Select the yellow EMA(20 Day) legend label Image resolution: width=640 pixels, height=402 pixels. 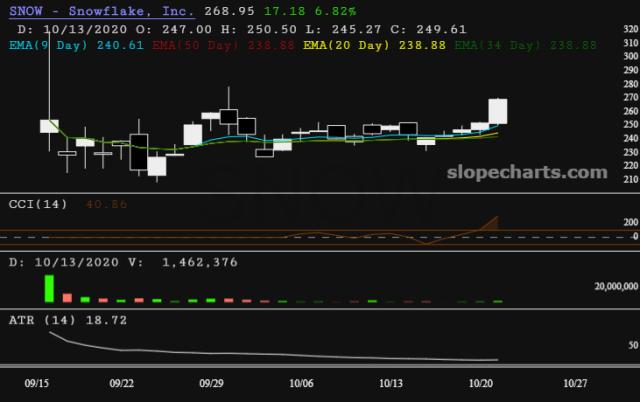coord(348,45)
